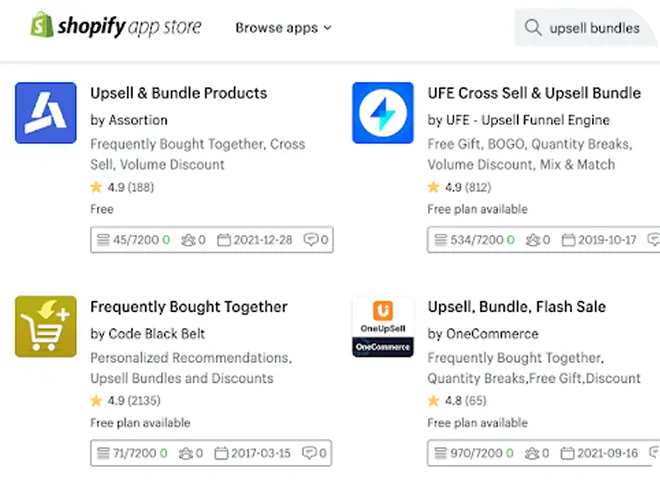Open the UFE lightning bolt app icon
Viewport: 660px width, 496px height.
coord(383,113)
